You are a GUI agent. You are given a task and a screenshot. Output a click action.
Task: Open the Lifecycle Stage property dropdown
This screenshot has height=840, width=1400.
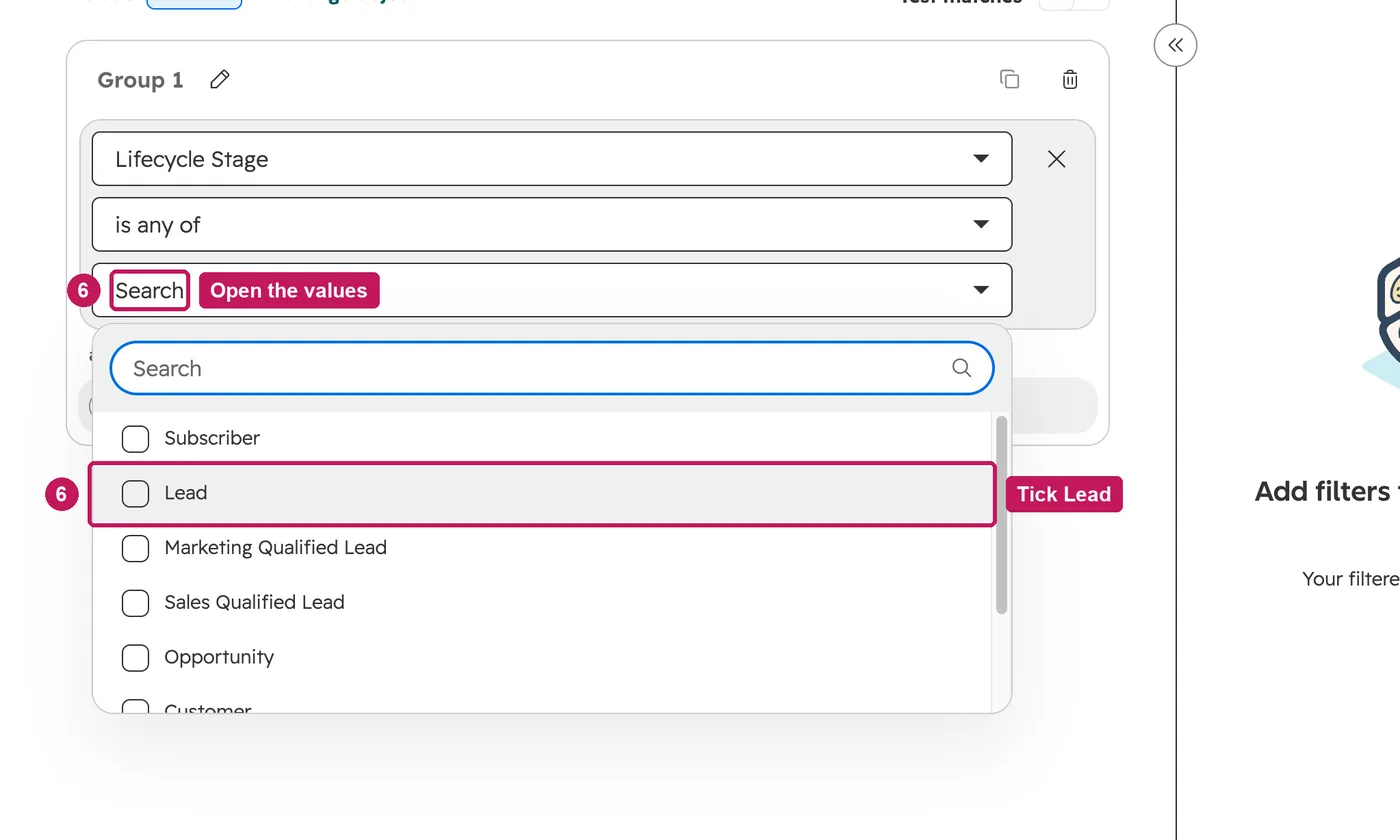pyautogui.click(x=552, y=159)
